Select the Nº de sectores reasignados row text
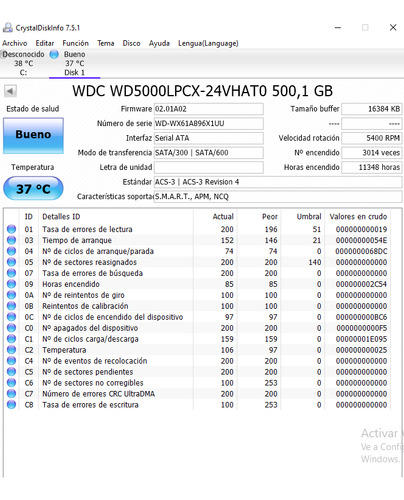The width and height of the screenshot is (404, 500). coord(89,262)
